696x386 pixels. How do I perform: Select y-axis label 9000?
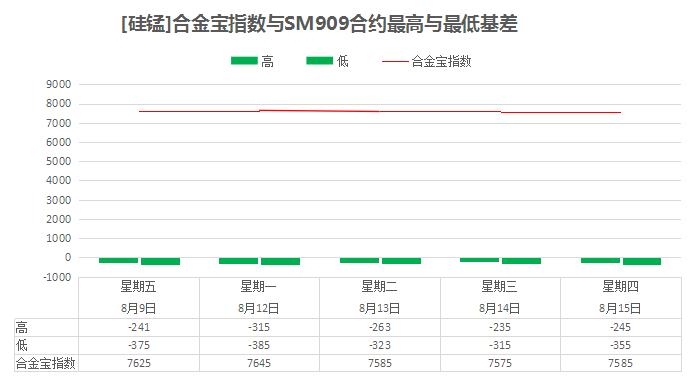[x=59, y=84]
